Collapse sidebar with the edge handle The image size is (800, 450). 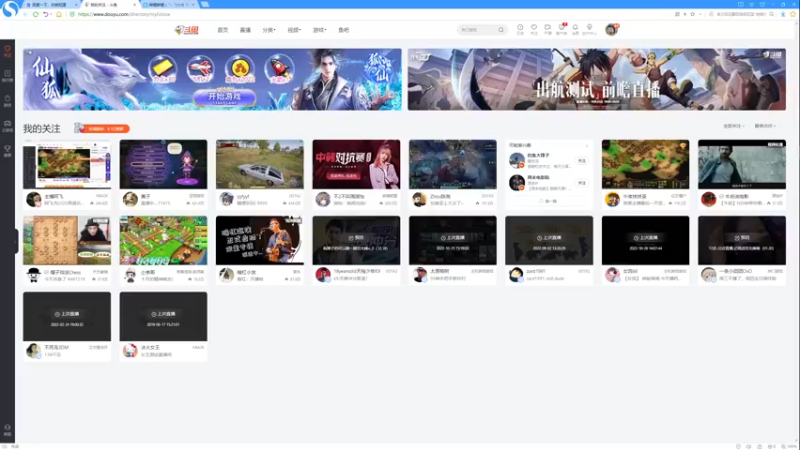pos(16,241)
